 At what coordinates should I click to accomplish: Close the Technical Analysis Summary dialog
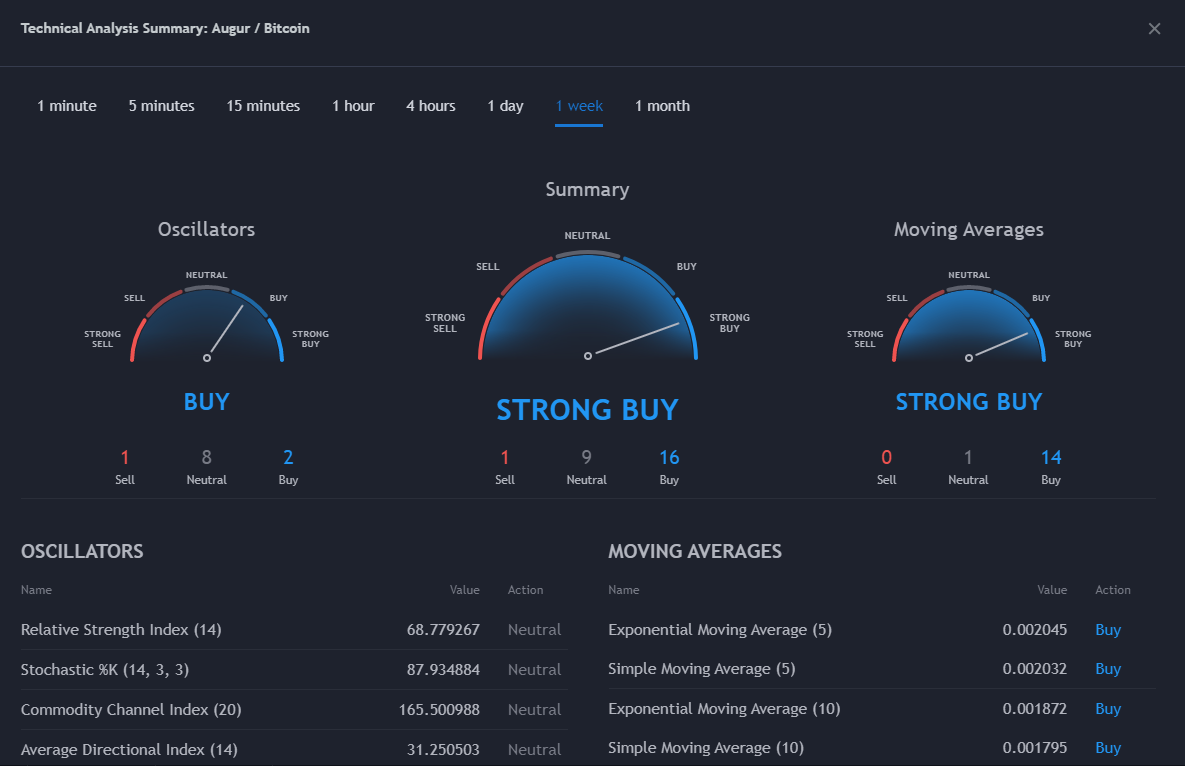click(1154, 29)
